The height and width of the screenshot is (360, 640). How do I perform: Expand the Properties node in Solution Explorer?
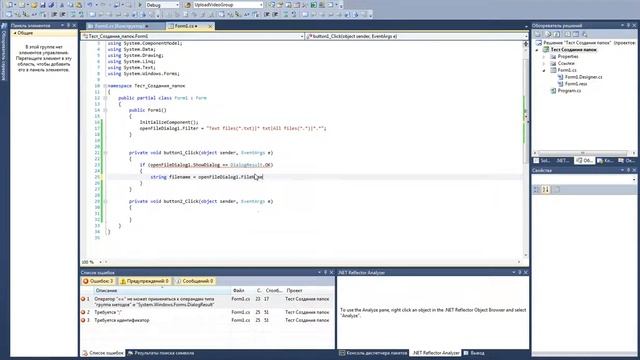pos(544,57)
